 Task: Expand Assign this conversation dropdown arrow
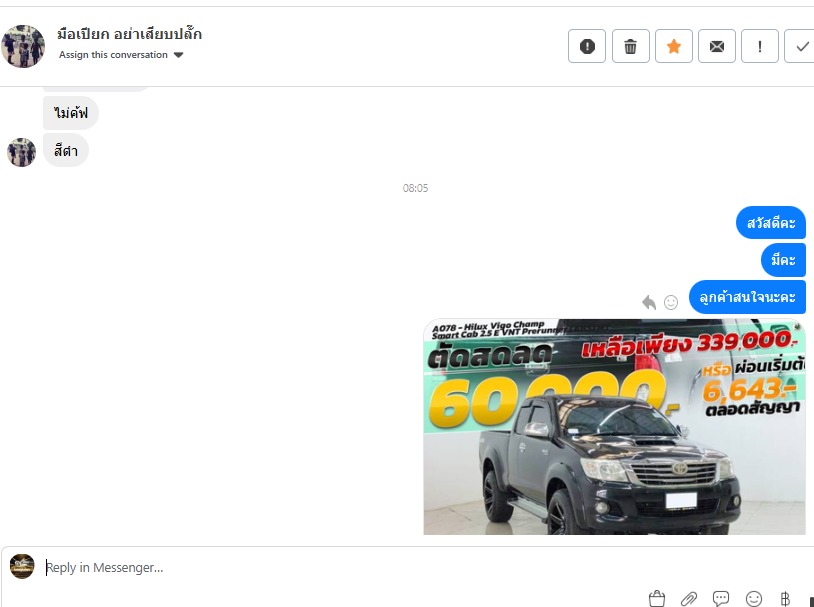point(178,55)
